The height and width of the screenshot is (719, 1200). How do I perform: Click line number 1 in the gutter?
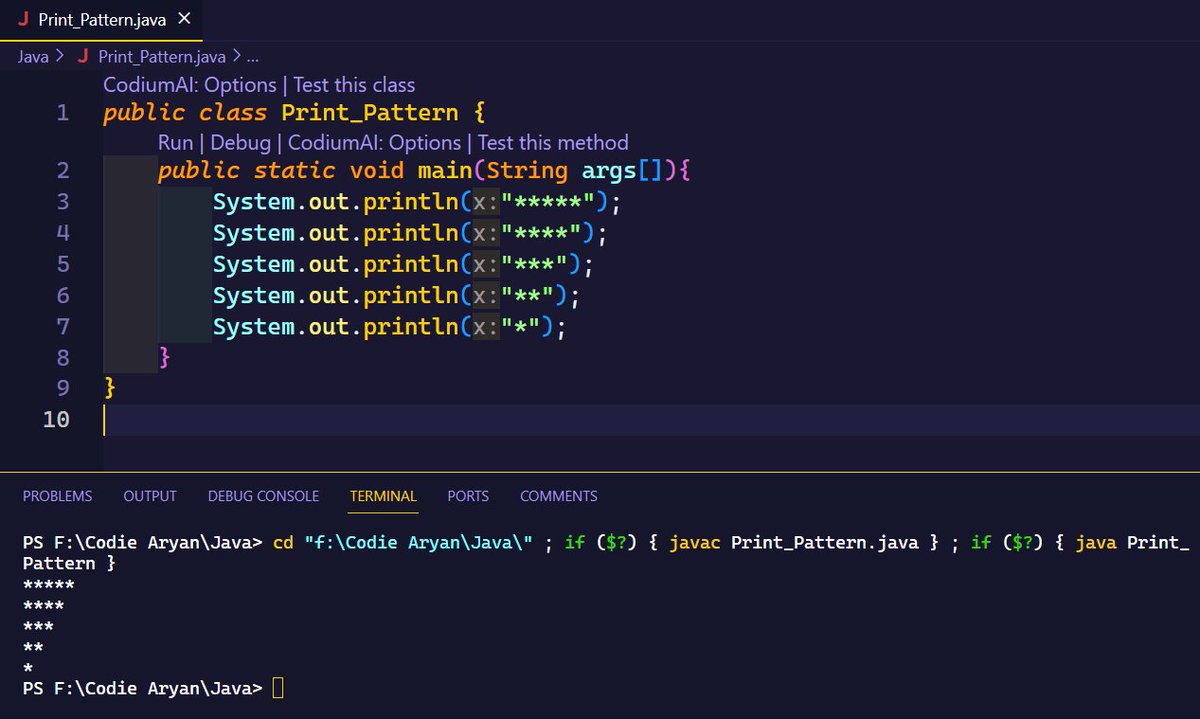tap(63, 113)
